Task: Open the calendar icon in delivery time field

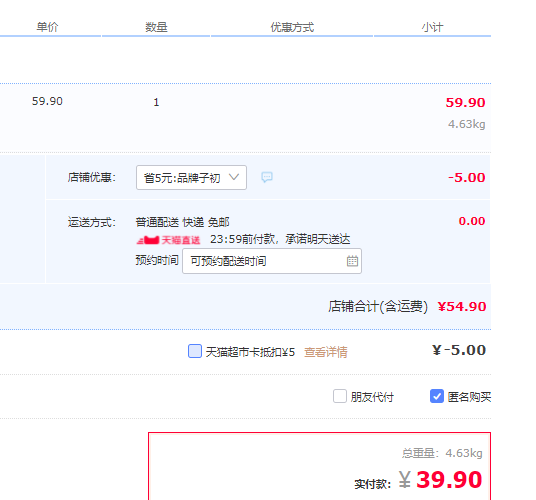Action: (x=352, y=261)
